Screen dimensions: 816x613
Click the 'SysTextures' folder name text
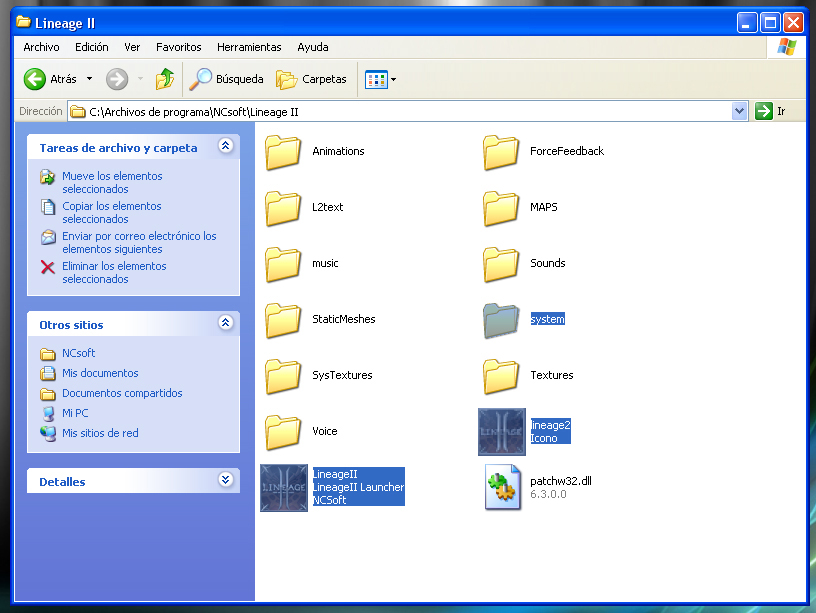click(342, 375)
